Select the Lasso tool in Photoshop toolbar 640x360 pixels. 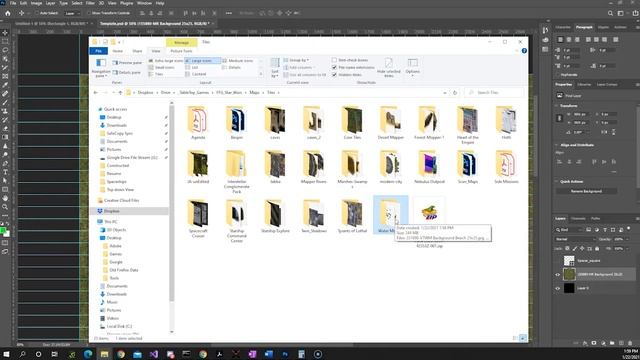click(5, 50)
